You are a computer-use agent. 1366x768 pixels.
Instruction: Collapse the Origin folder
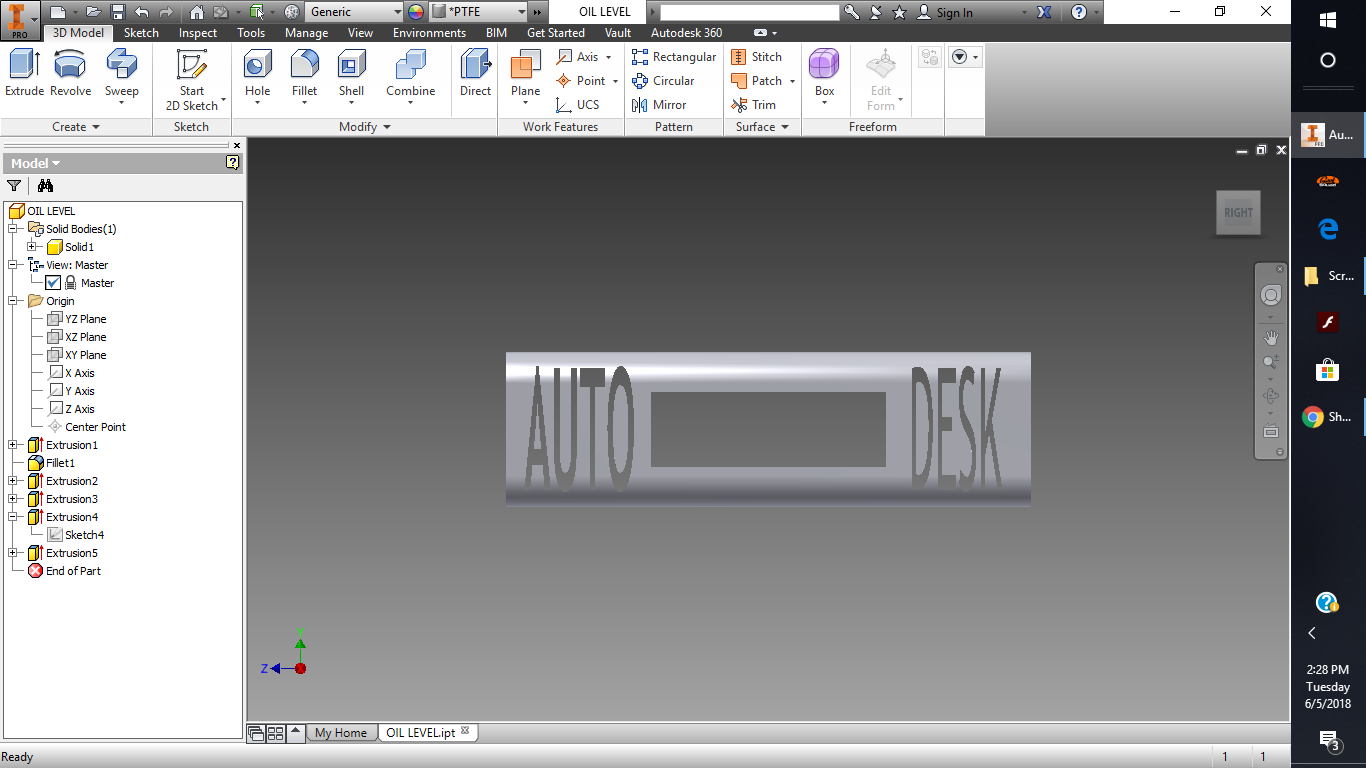pyautogui.click(x=13, y=301)
